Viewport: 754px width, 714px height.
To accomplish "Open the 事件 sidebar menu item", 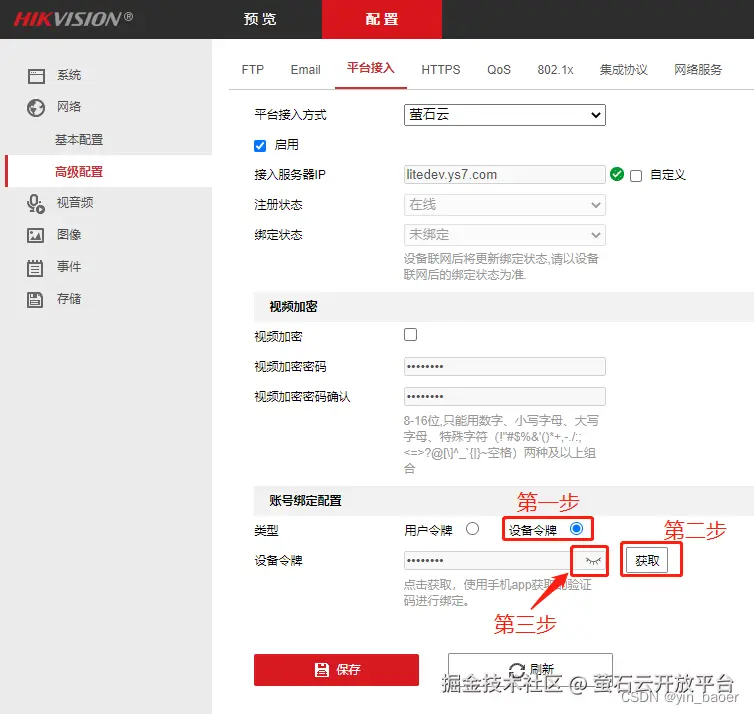I will coord(69,266).
